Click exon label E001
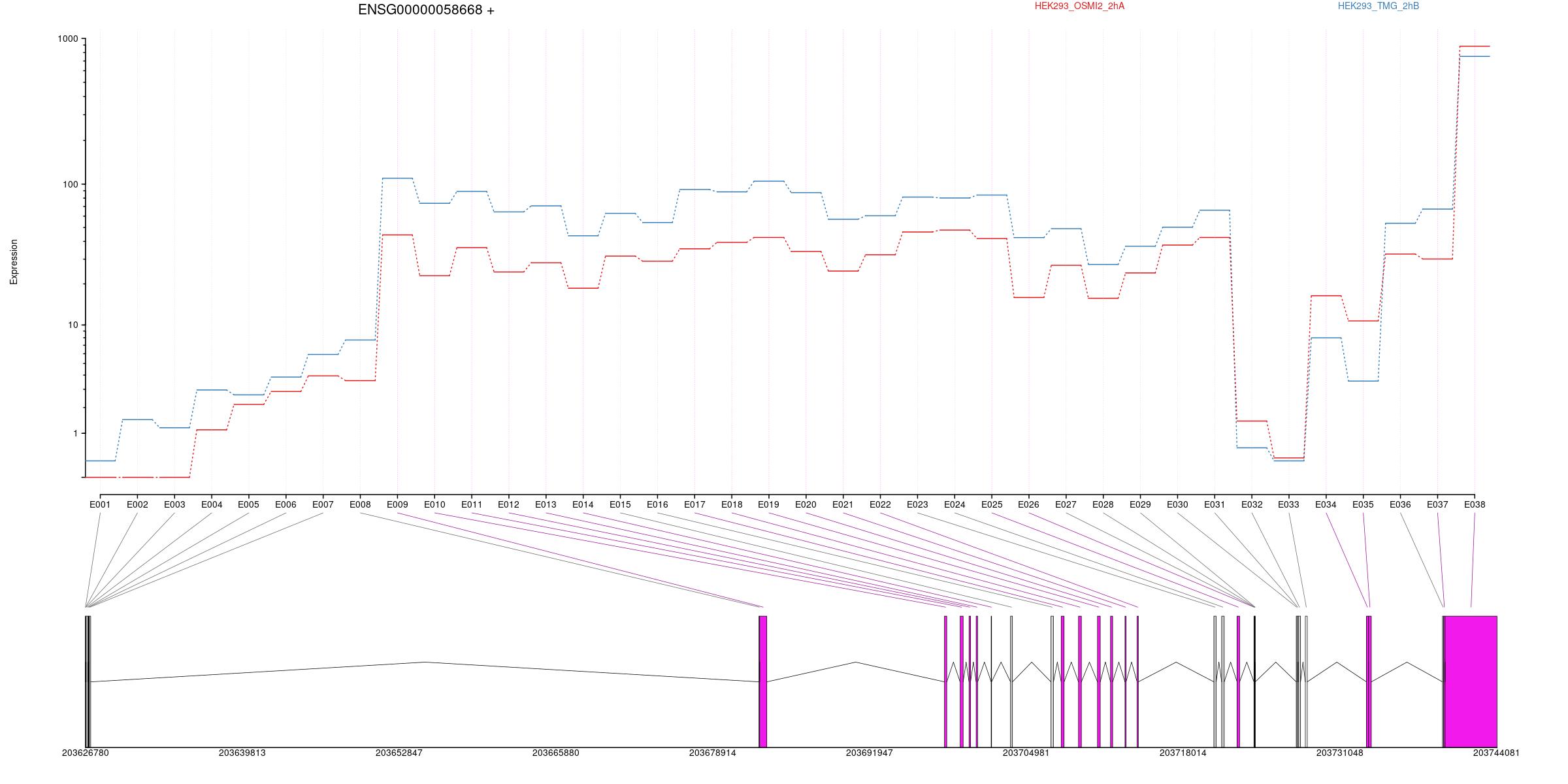This screenshot has width=1568, height=784. tap(100, 504)
